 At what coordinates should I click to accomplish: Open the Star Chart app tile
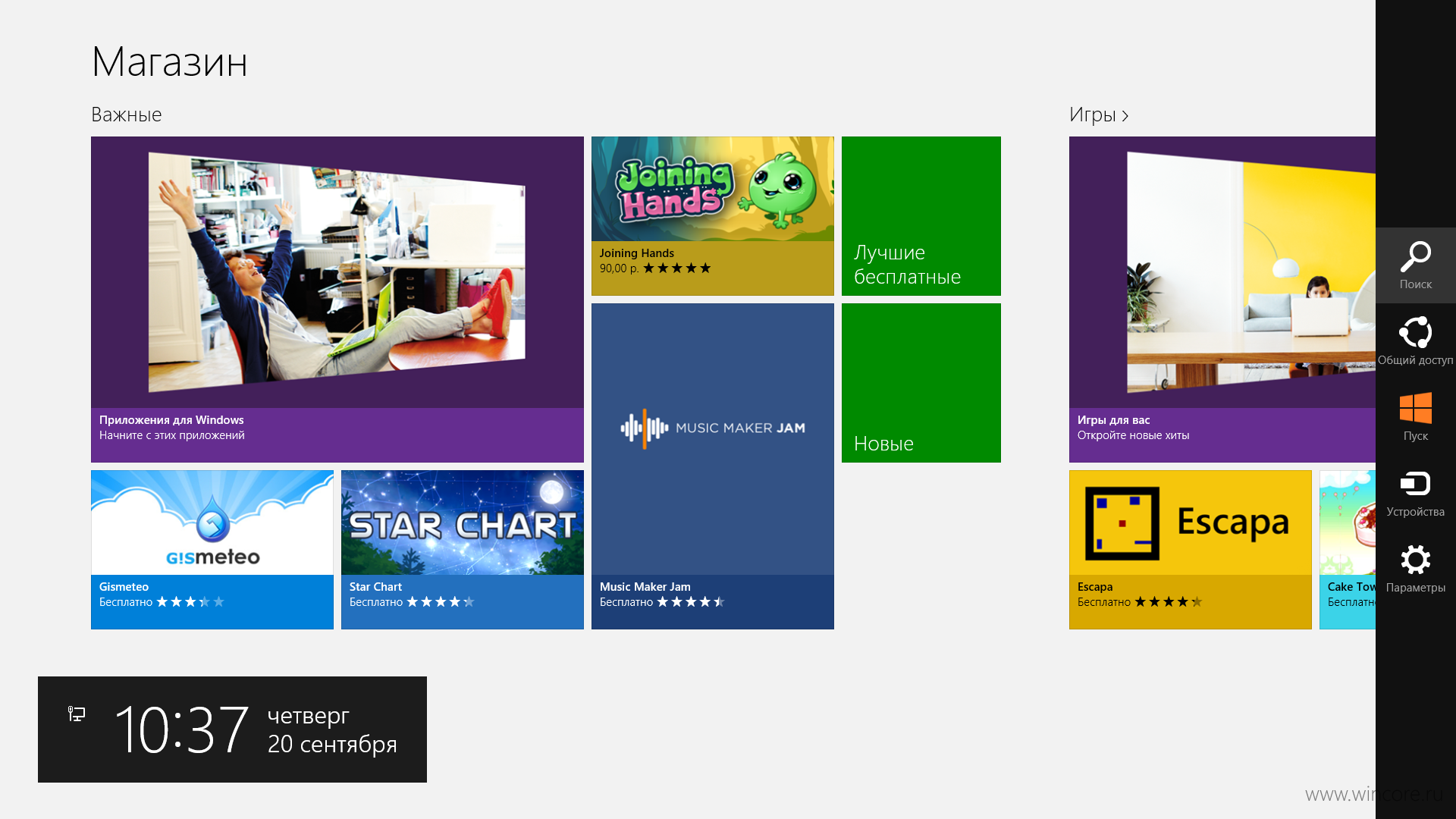[x=463, y=550]
